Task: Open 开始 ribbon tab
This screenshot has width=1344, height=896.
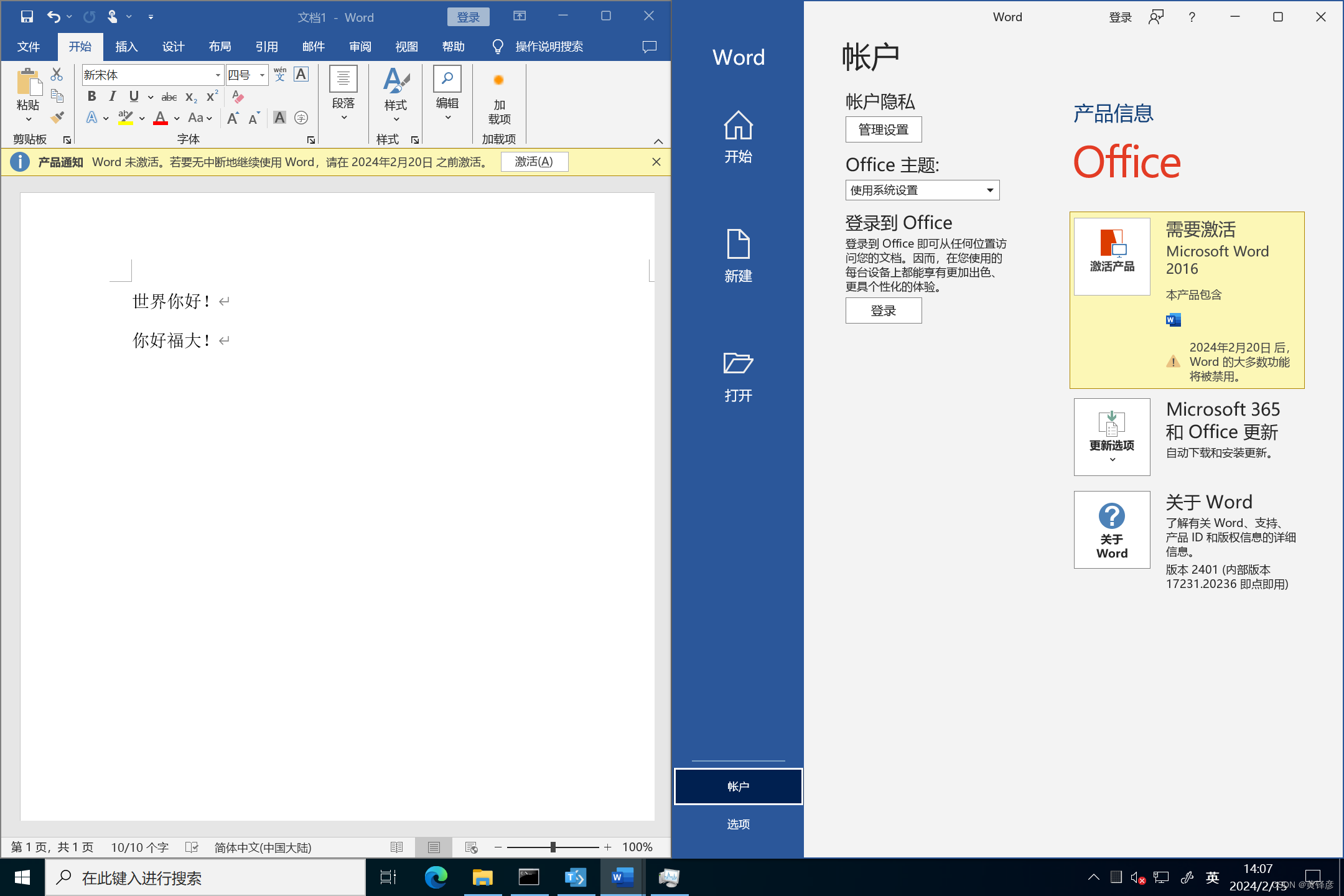Action: 82,46
